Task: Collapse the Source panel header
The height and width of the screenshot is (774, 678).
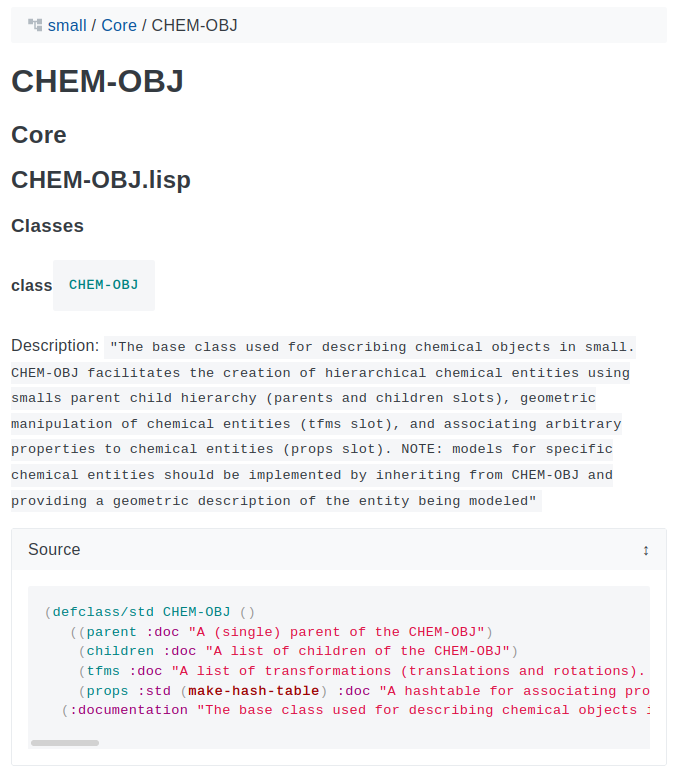Action: (339, 549)
